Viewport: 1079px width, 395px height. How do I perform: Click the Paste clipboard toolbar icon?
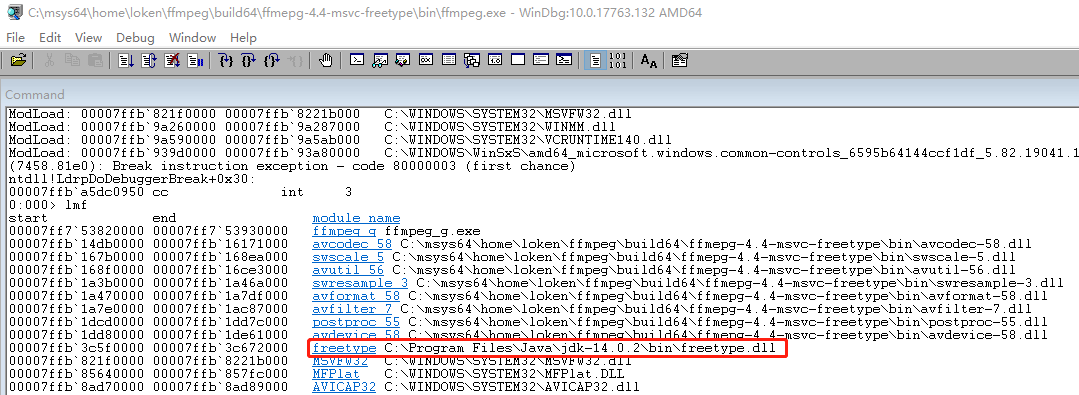pyautogui.click(x=96, y=60)
